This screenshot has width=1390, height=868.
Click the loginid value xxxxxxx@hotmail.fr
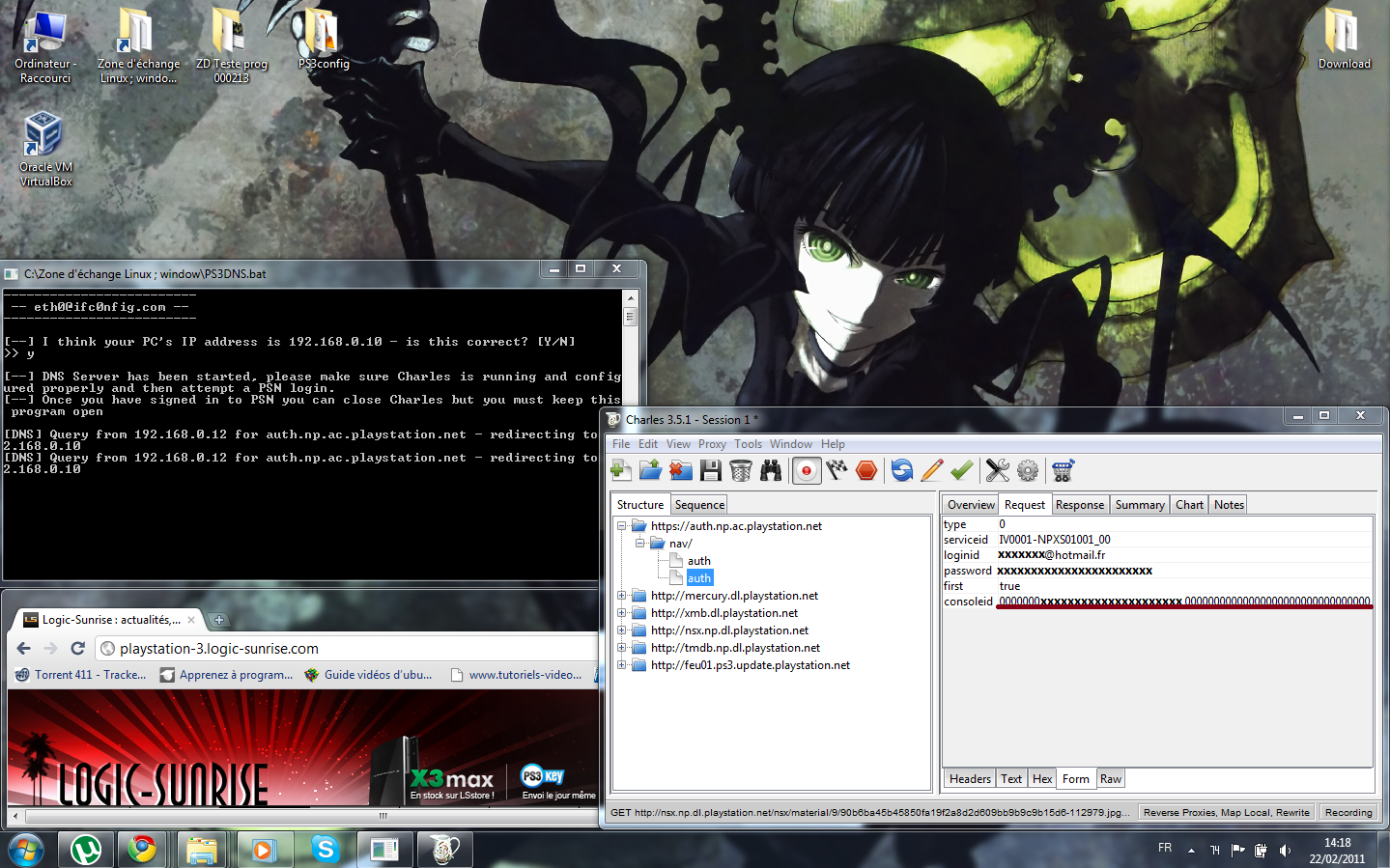[x=1051, y=555]
